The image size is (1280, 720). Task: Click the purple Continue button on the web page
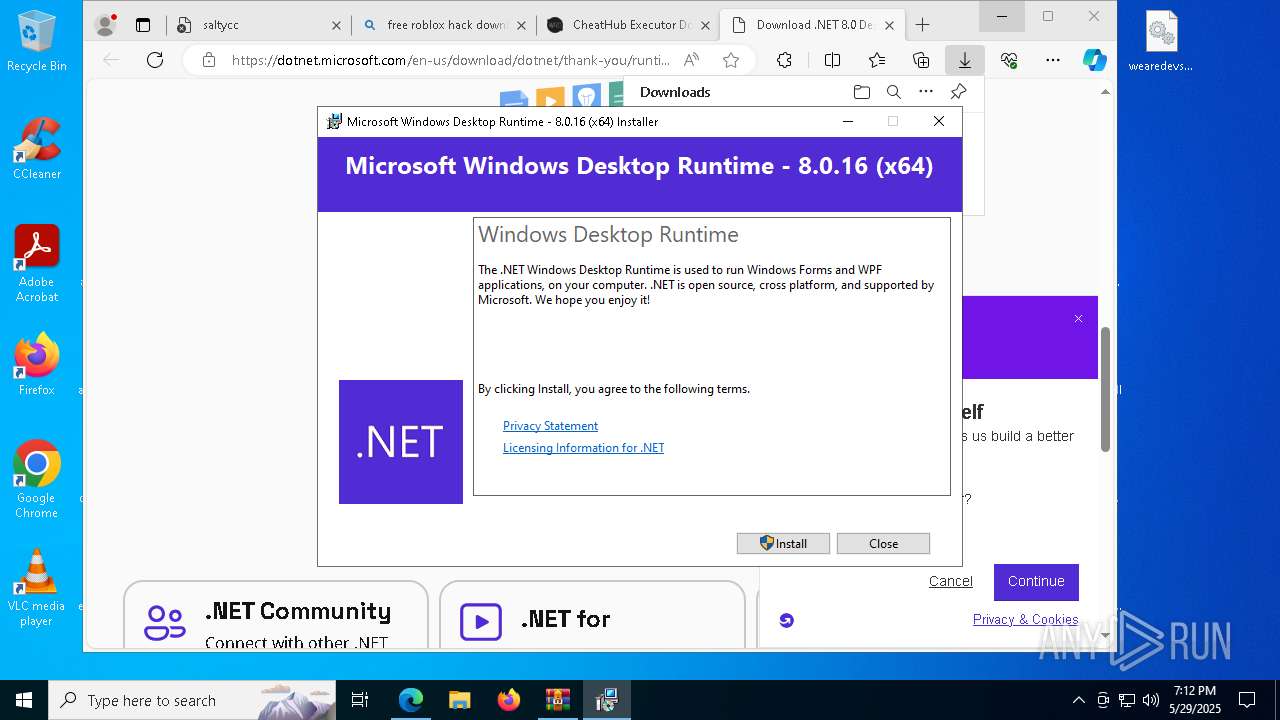coord(1036,581)
